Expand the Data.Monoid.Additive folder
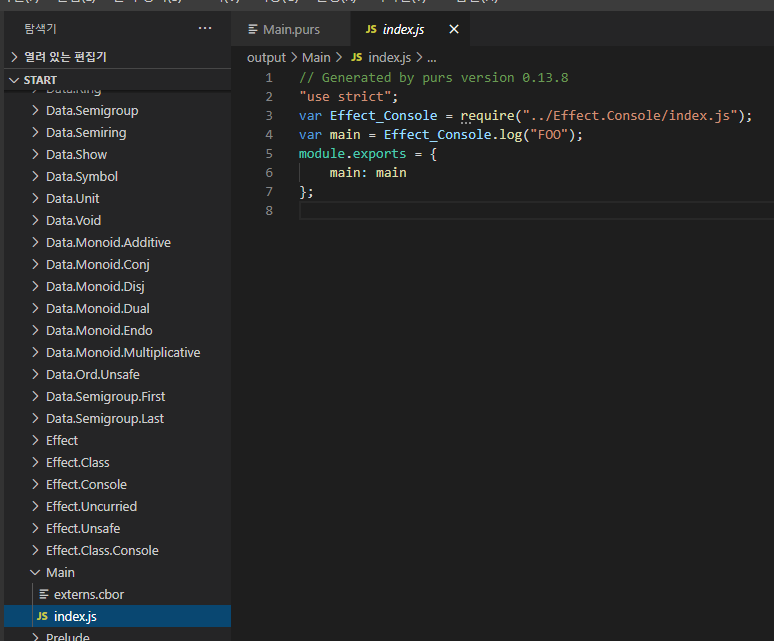 coord(108,242)
